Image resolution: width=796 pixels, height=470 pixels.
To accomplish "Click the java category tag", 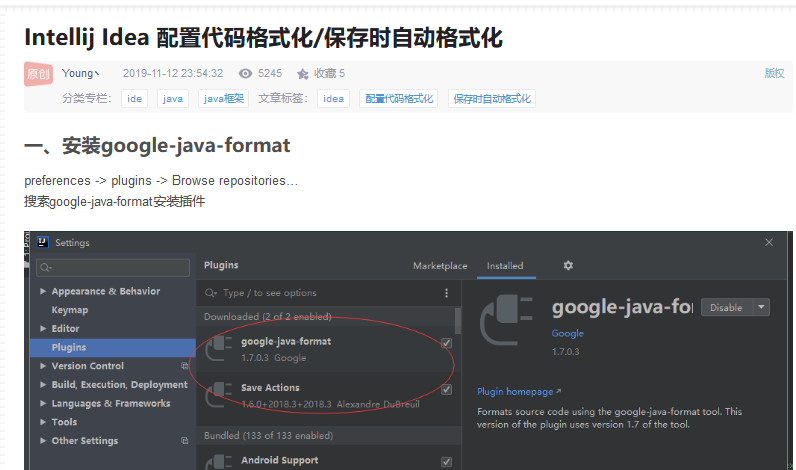I will pos(173,98).
